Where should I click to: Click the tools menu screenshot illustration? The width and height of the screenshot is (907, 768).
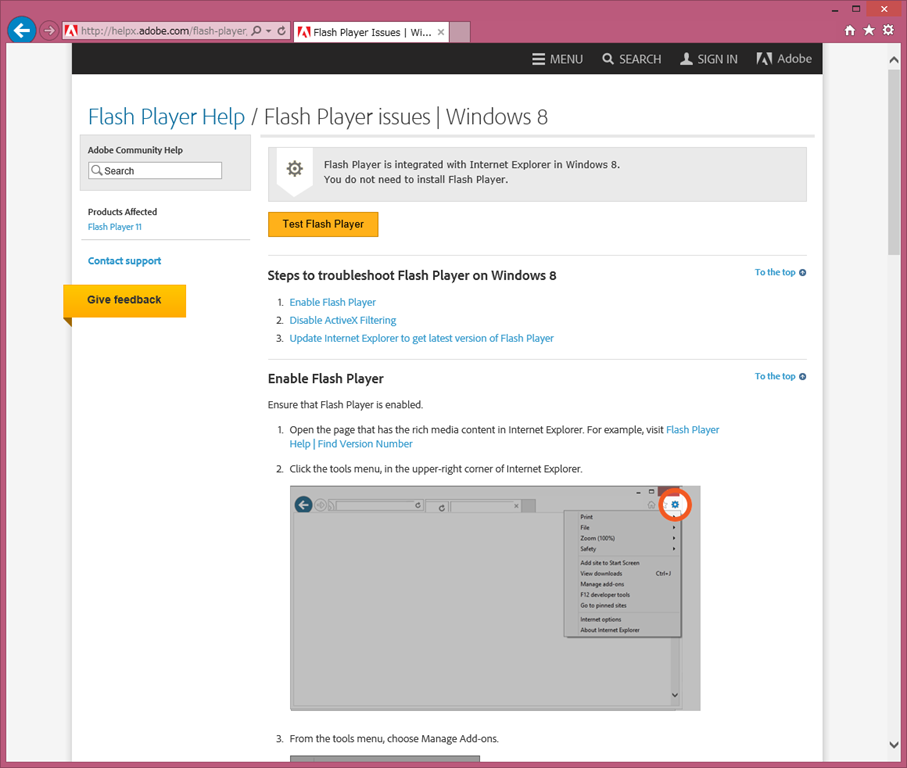495,598
